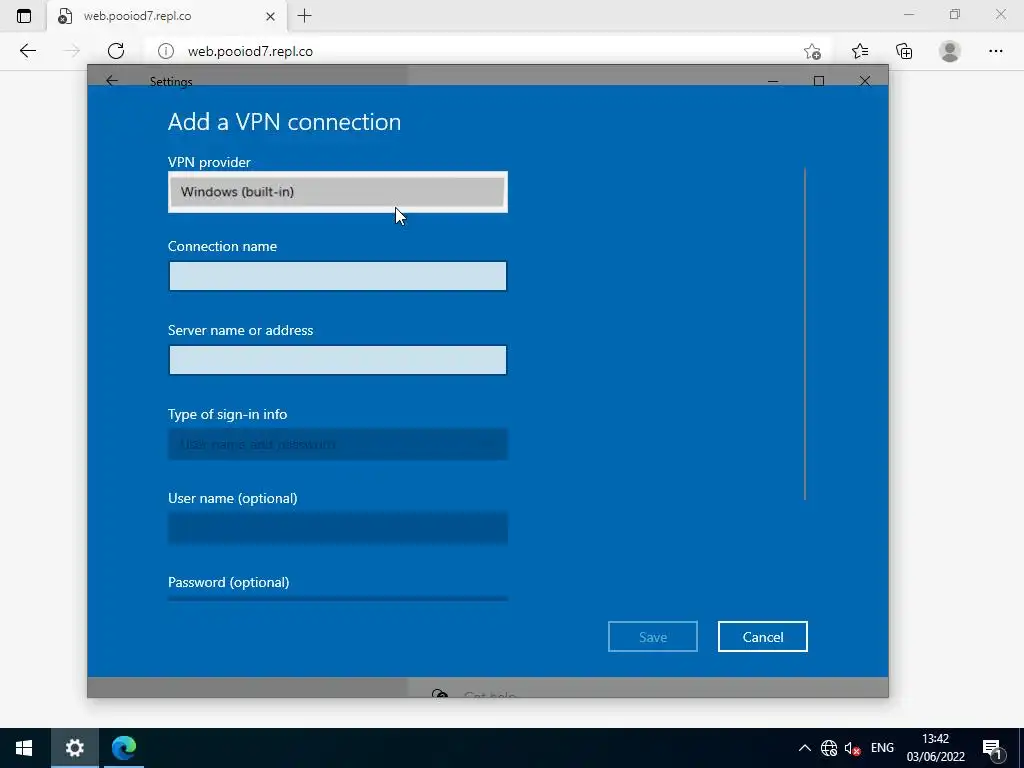This screenshot has width=1024, height=768.
Task: Open Microsoft Edge from the taskbar
Action: tap(123, 748)
